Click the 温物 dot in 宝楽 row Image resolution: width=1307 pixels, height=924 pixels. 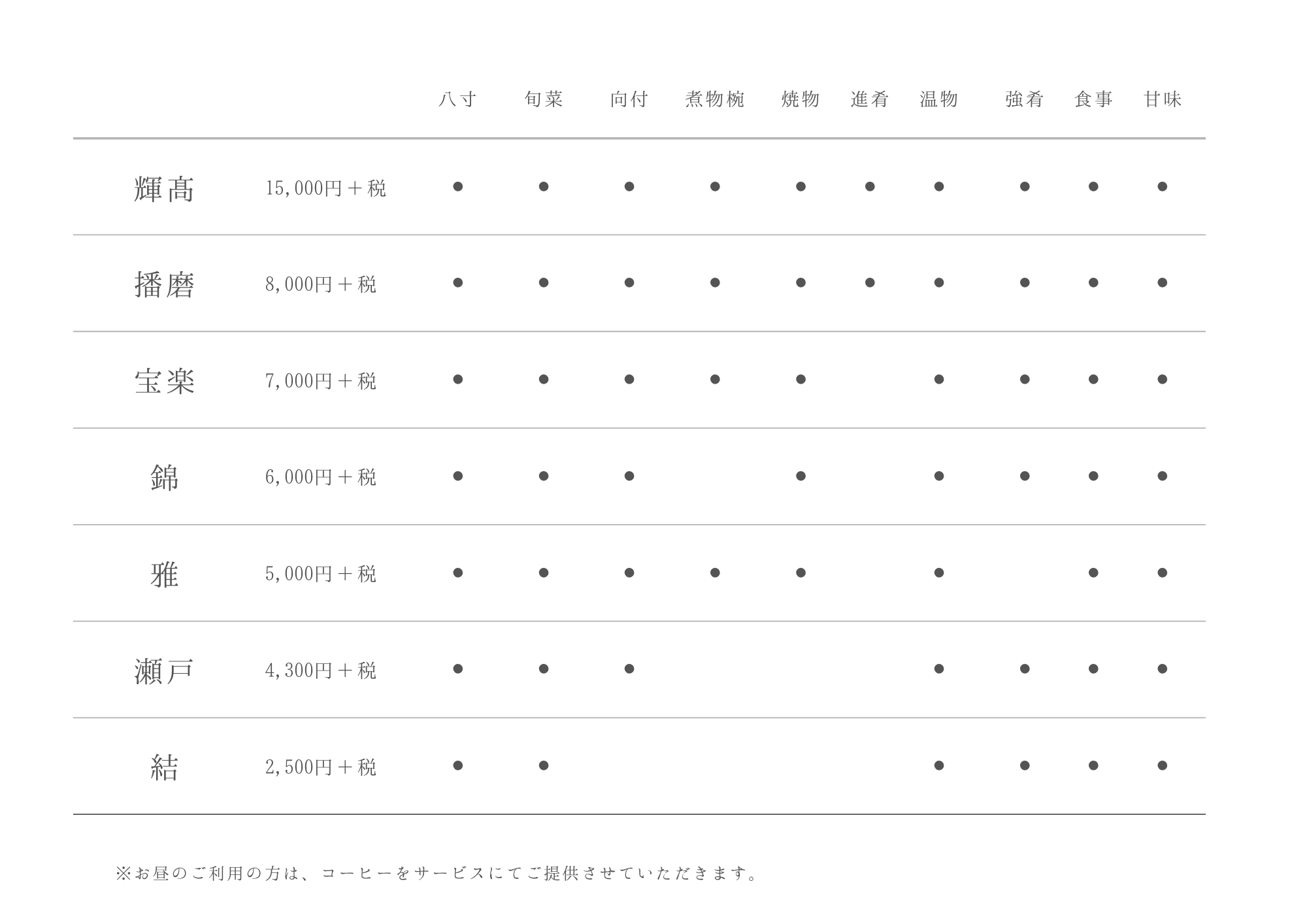click(x=939, y=379)
